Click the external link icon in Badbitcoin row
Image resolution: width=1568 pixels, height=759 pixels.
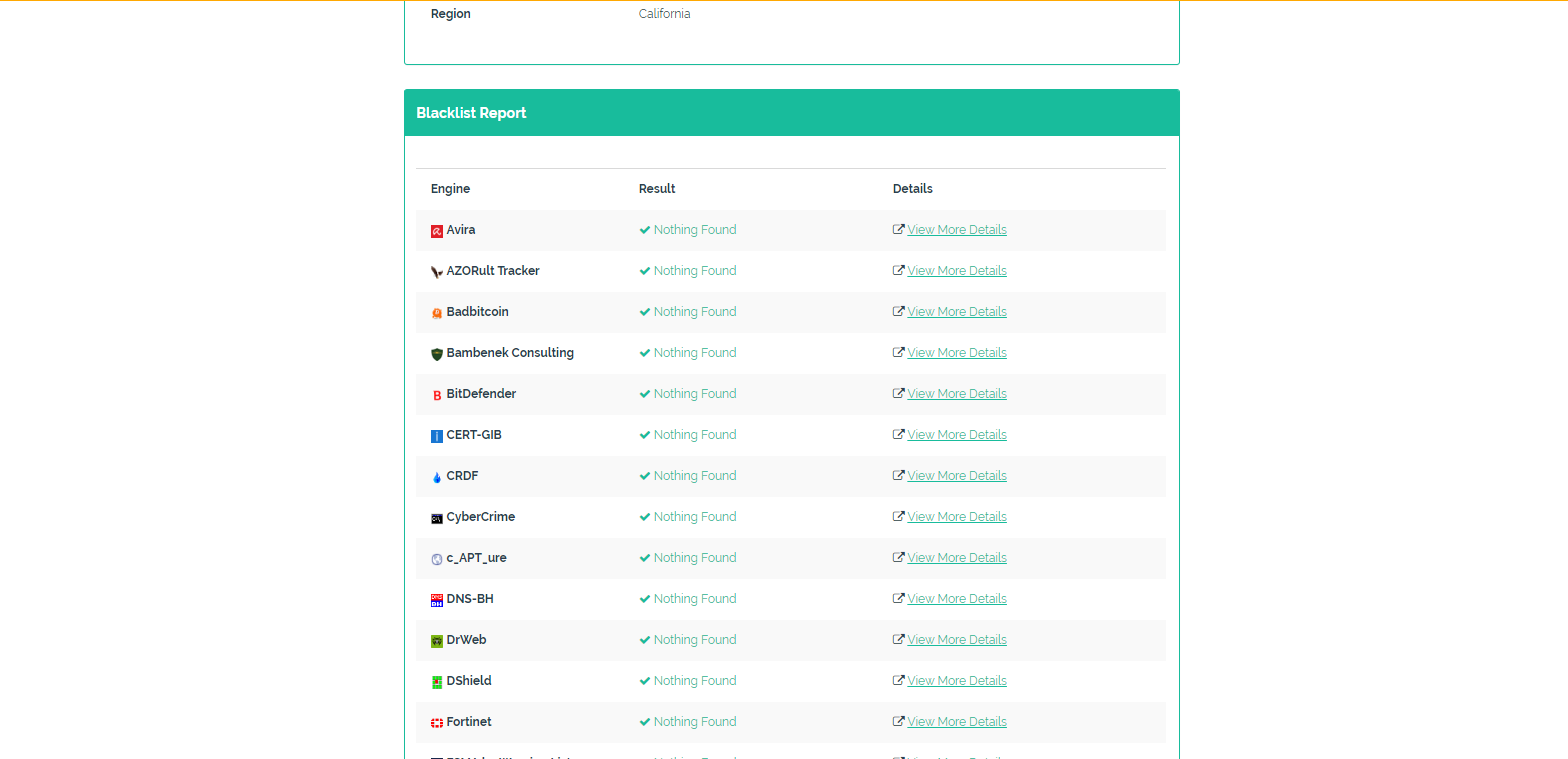(899, 312)
